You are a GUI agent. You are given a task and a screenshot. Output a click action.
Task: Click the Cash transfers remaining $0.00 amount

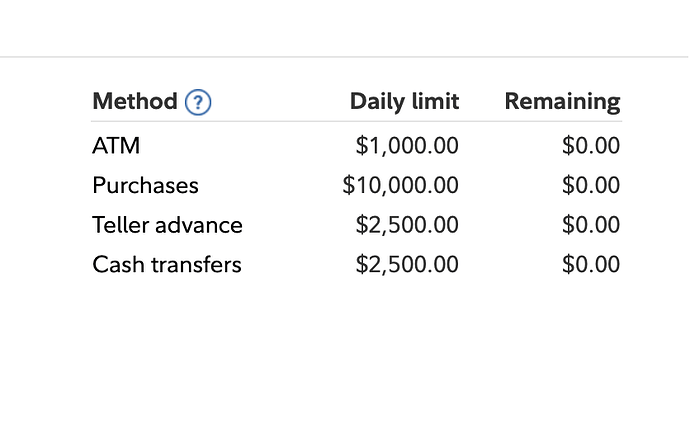point(591,265)
